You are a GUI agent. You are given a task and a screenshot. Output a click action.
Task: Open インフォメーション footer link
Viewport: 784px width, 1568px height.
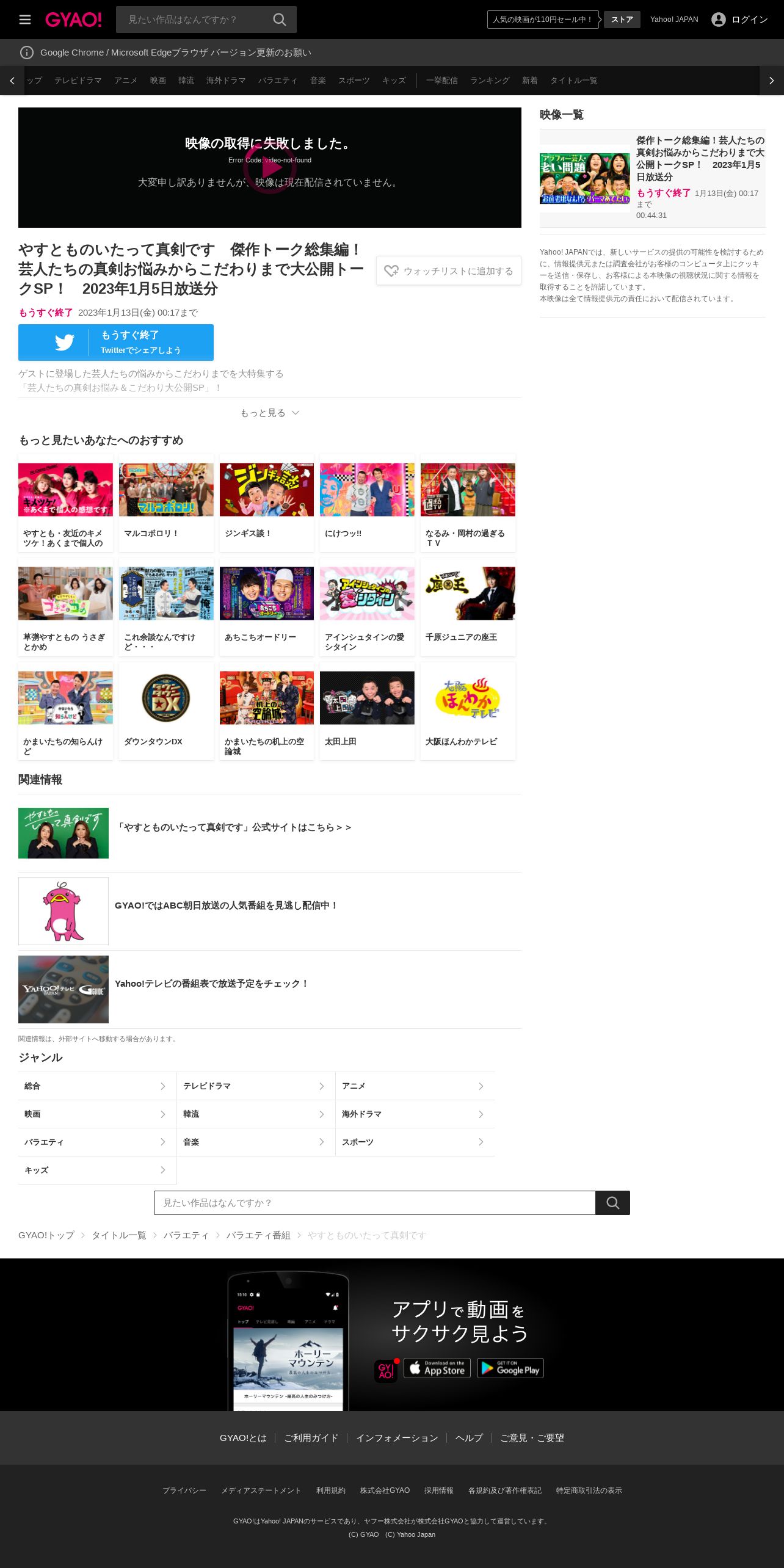coord(397,1438)
